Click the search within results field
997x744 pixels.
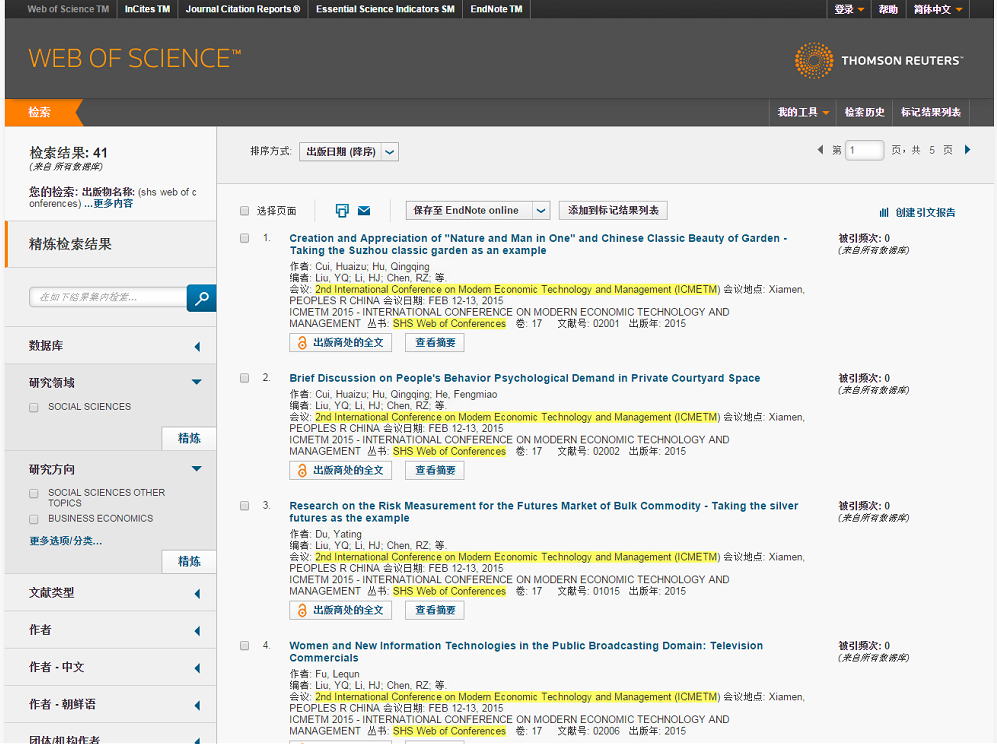click(x=108, y=298)
